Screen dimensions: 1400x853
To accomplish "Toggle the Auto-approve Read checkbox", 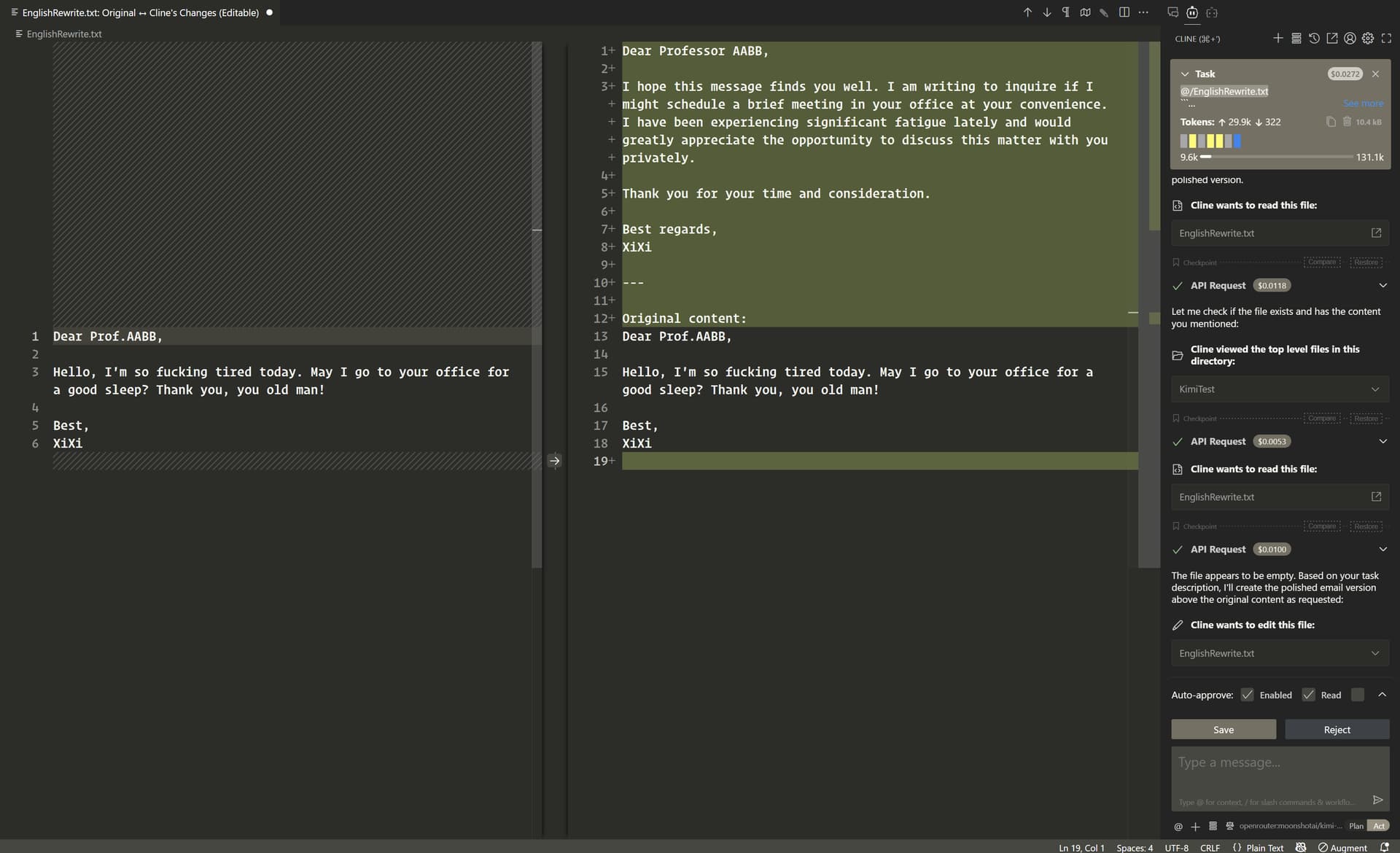I will click(x=1308, y=695).
